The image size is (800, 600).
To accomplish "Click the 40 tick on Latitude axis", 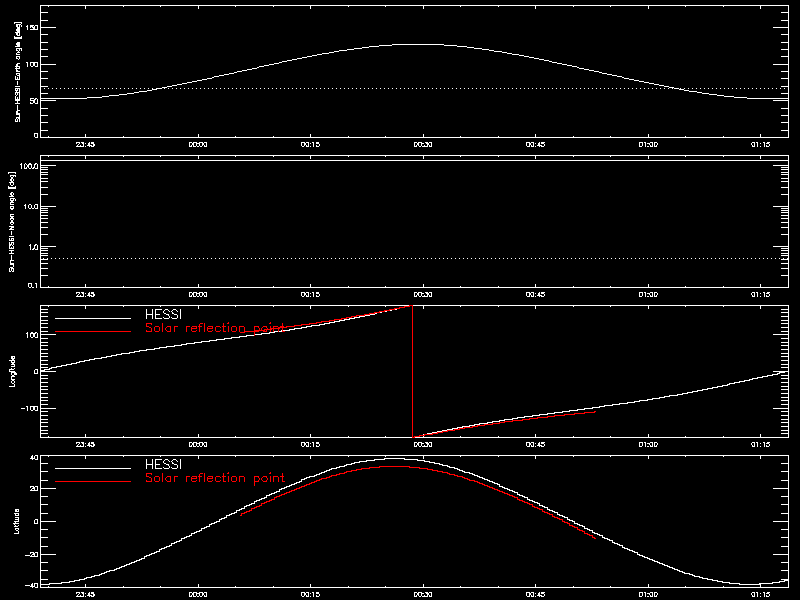I will 35,458.
